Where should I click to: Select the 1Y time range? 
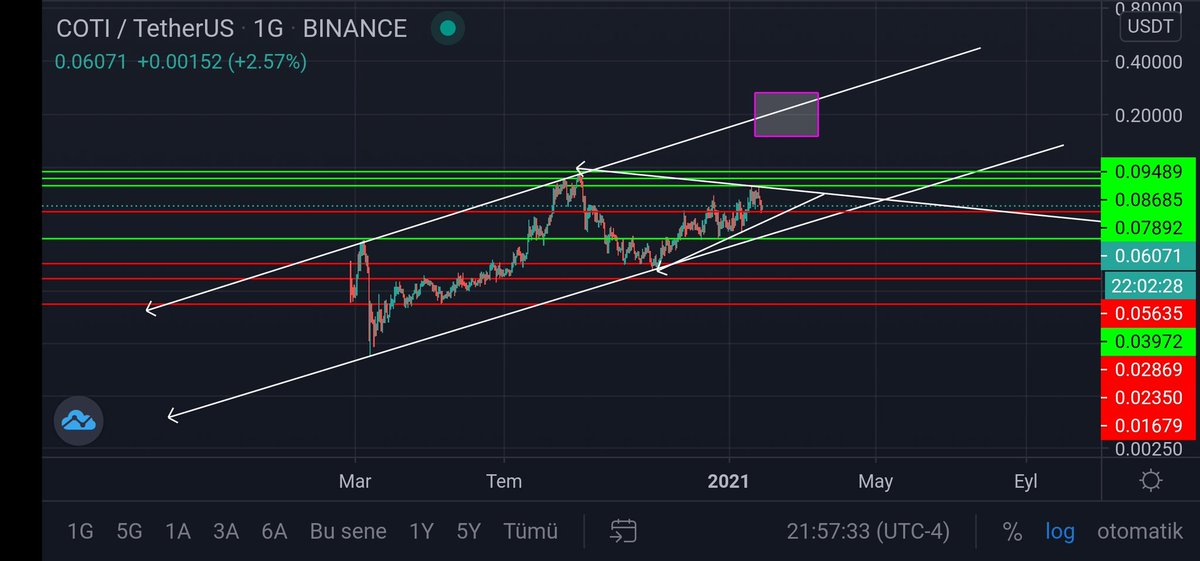[421, 531]
